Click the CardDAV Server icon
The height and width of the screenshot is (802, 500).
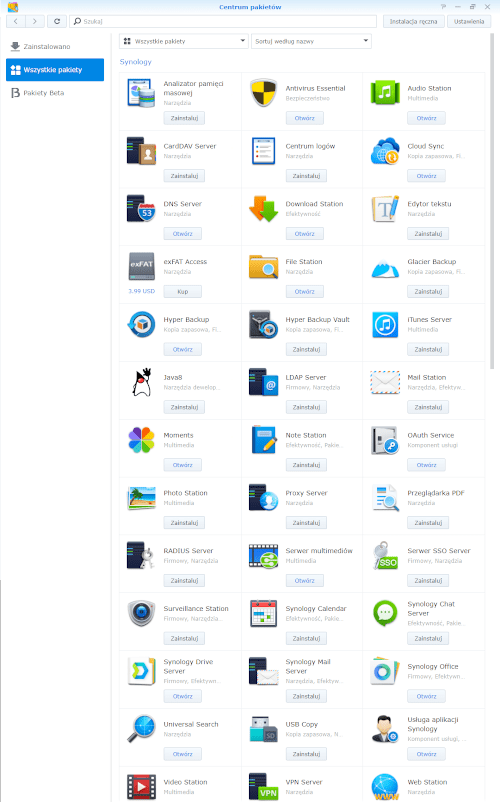tap(141, 150)
